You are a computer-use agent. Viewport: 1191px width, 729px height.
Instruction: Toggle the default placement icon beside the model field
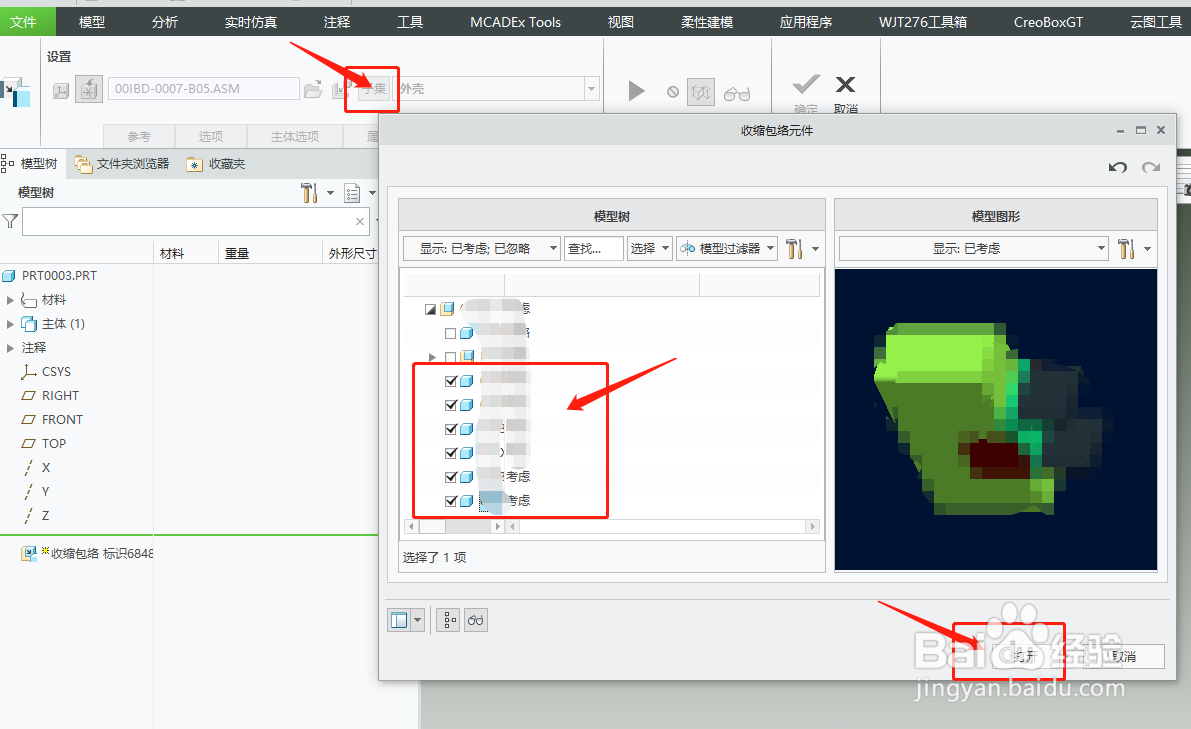89,90
